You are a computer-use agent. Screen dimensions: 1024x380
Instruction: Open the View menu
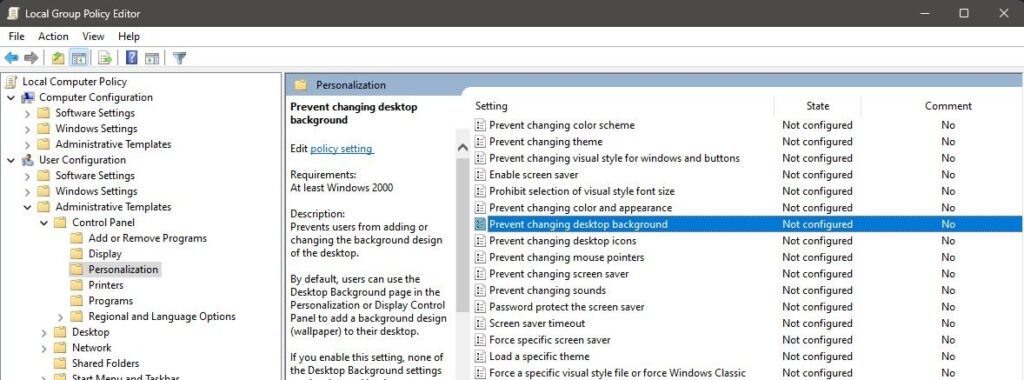point(93,37)
